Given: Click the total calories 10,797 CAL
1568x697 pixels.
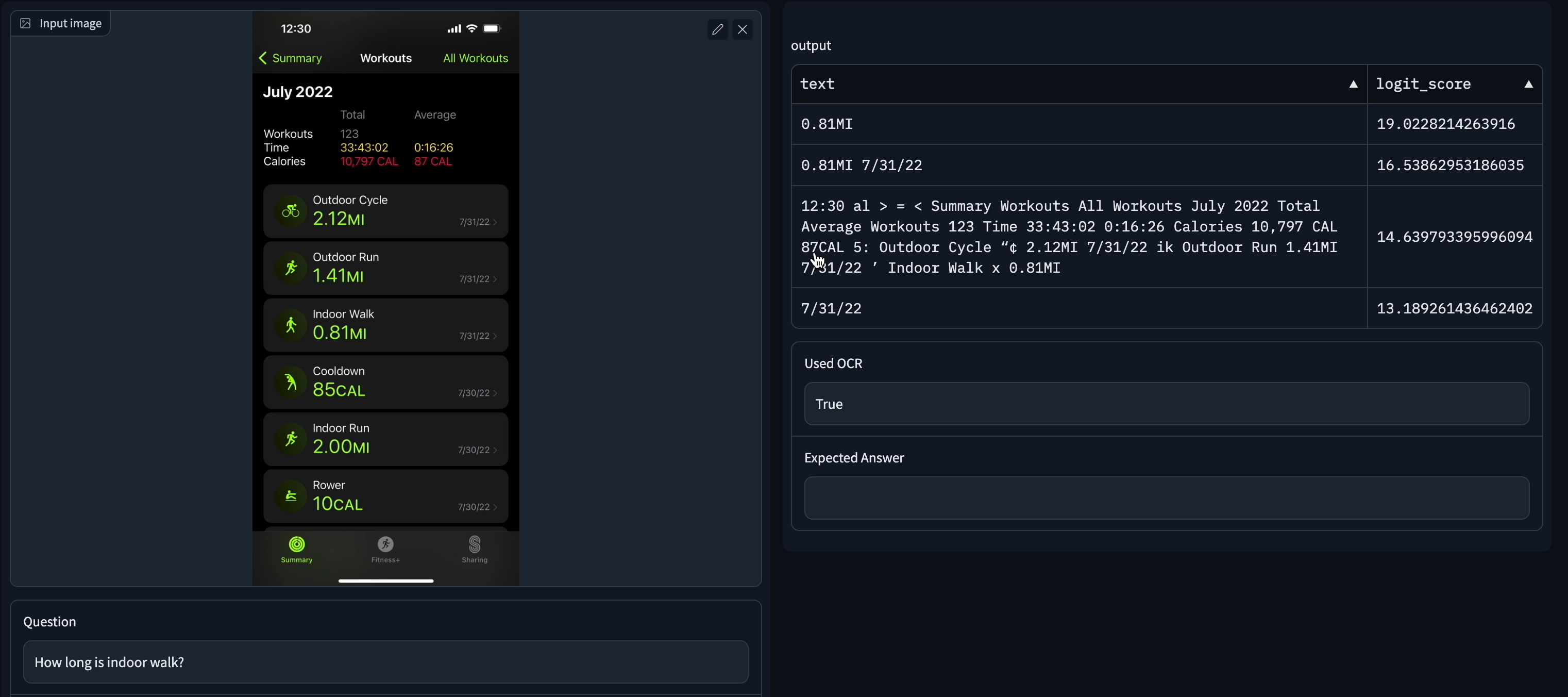Looking at the screenshot, I should pos(369,162).
